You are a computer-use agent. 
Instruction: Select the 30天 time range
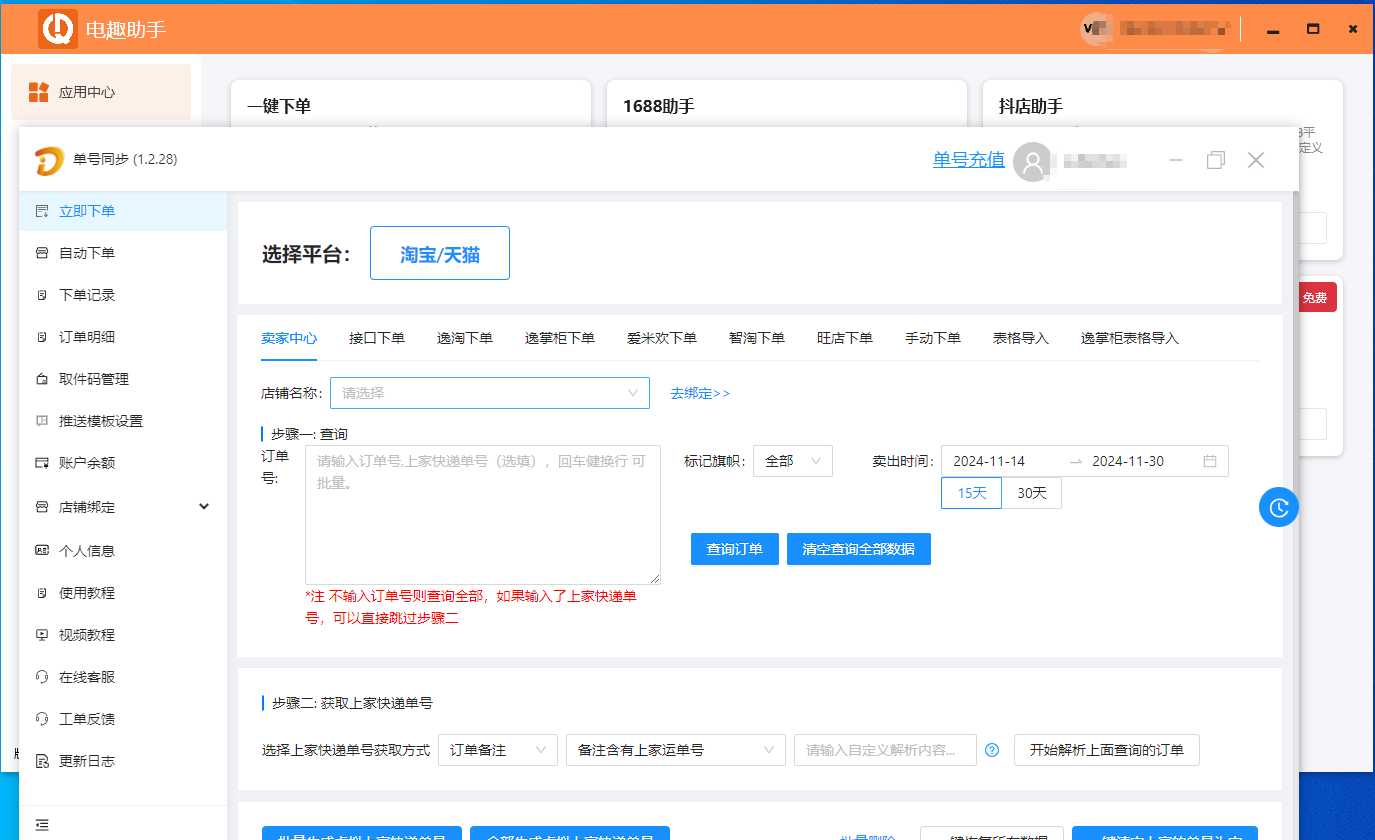(1032, 493)
